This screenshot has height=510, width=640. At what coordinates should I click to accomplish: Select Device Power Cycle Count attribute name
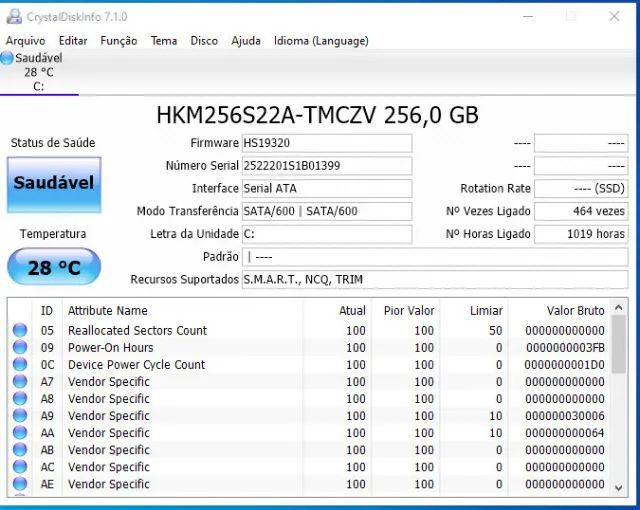point(136,365)
